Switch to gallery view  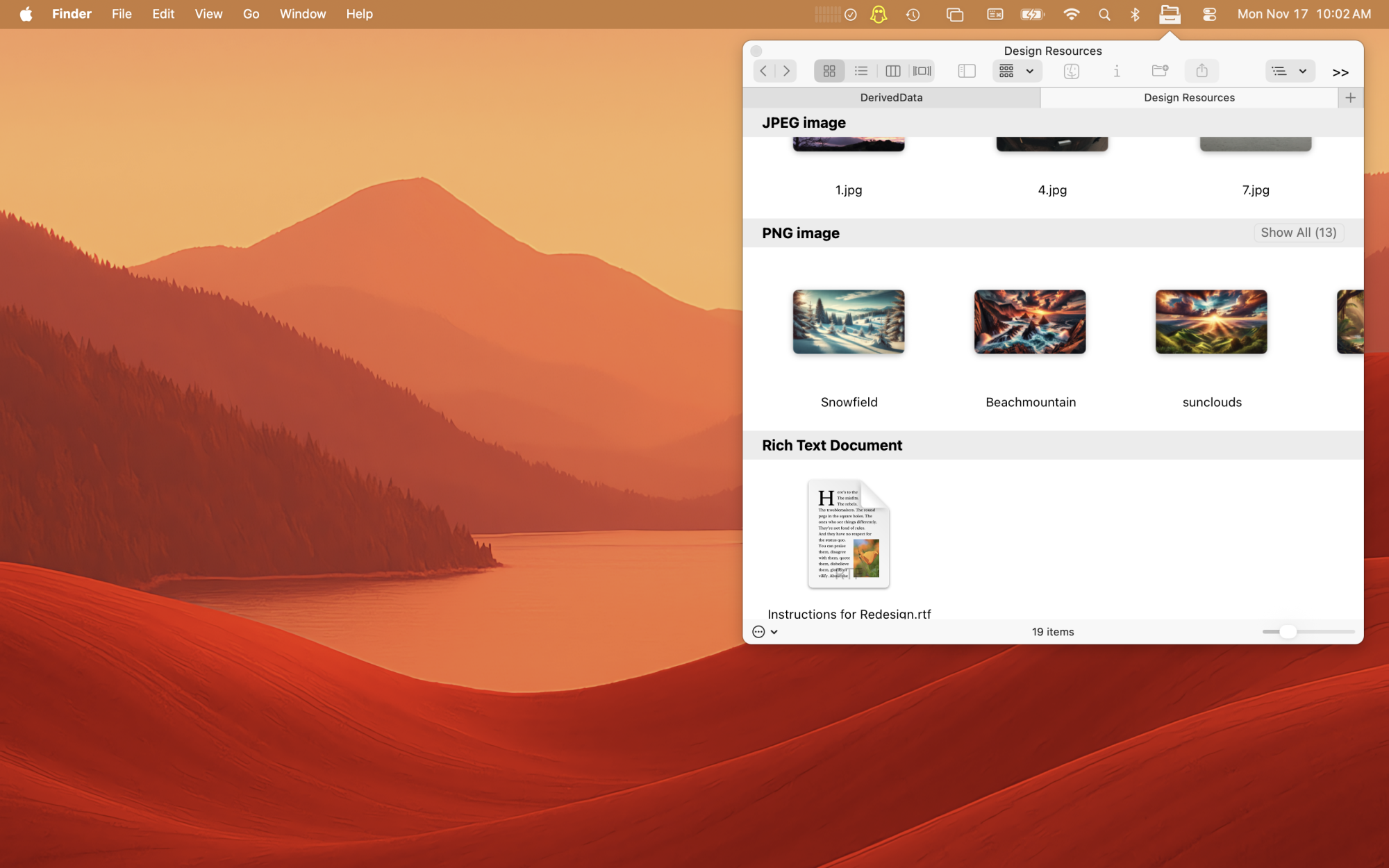[x=922, y=70]
